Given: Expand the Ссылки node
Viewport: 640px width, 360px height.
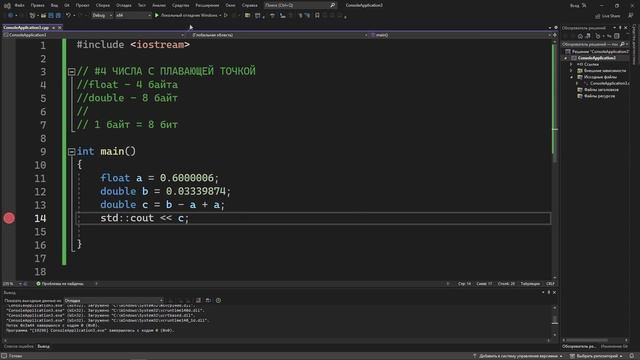Looking at the screenshot, I should point(571,64).
